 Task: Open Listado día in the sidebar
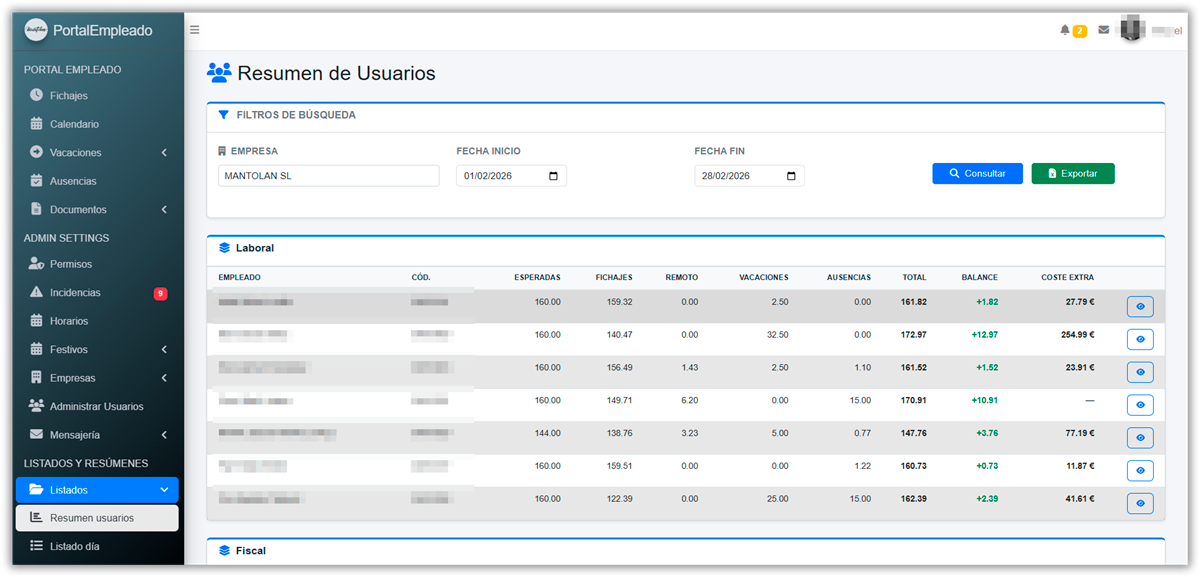74,547
